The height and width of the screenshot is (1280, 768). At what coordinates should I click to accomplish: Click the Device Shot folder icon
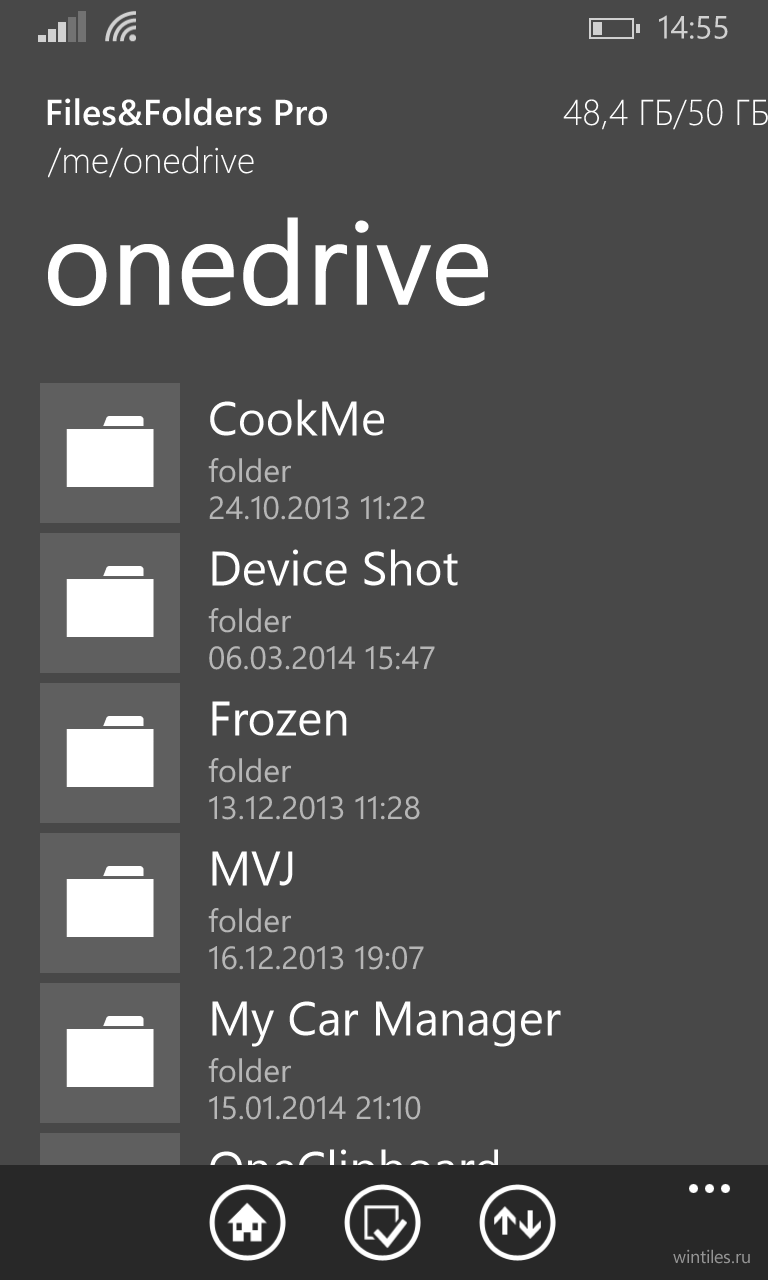(x=110, y=603)
